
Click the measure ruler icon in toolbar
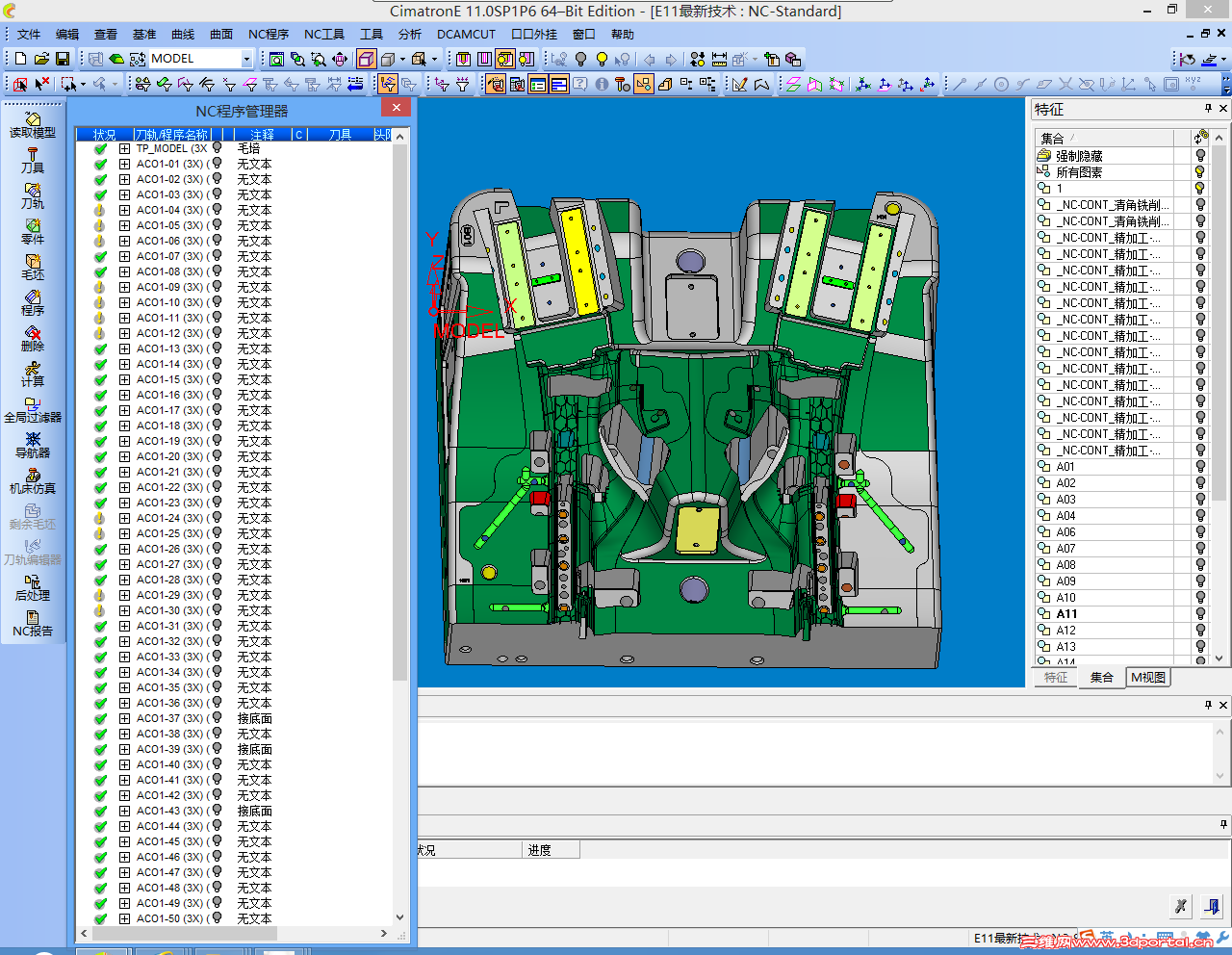coord(719,59)
